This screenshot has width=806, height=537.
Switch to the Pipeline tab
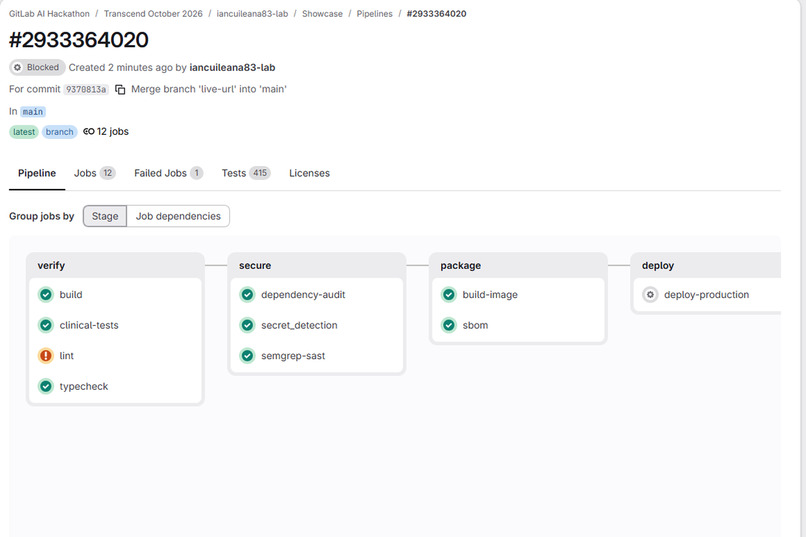click(x=37, y=173)
